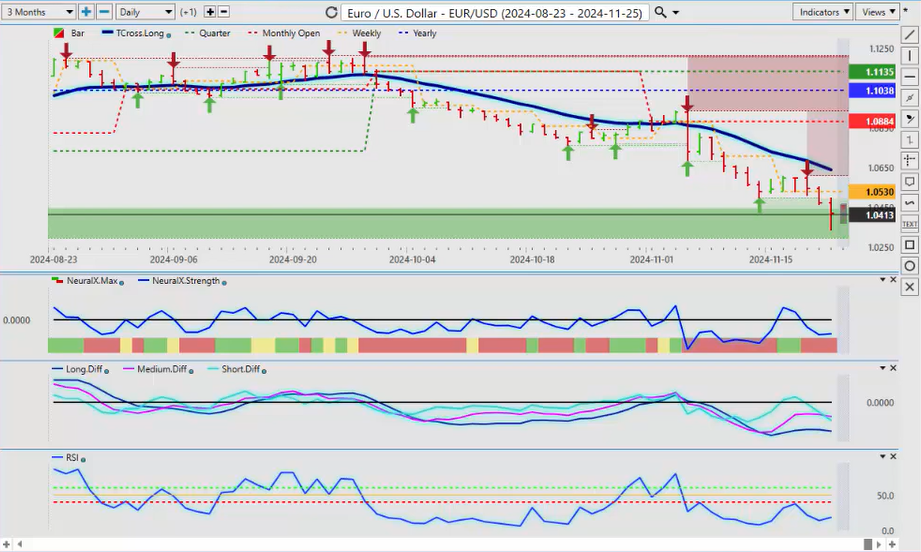Screen dimensions: 921x552
Task: Open the Indicators menu
Action: 823,12
